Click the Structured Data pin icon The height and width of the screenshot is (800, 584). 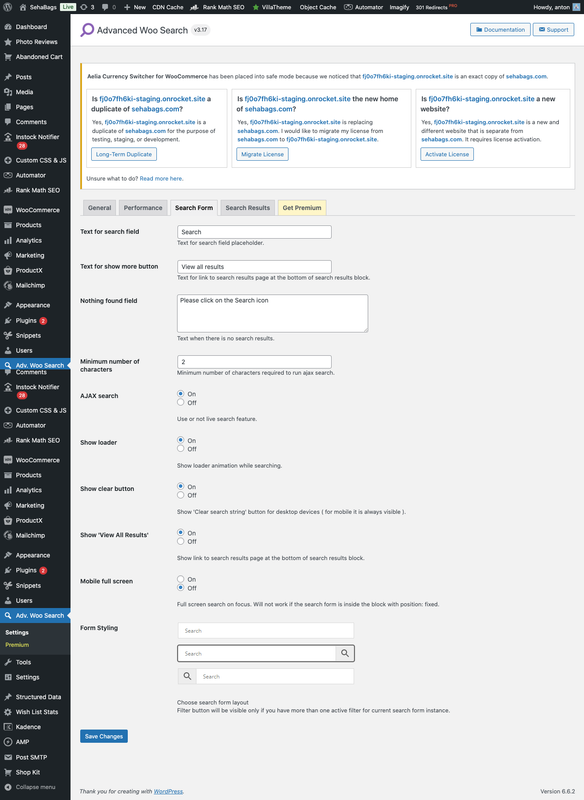[x=8, y=697]
